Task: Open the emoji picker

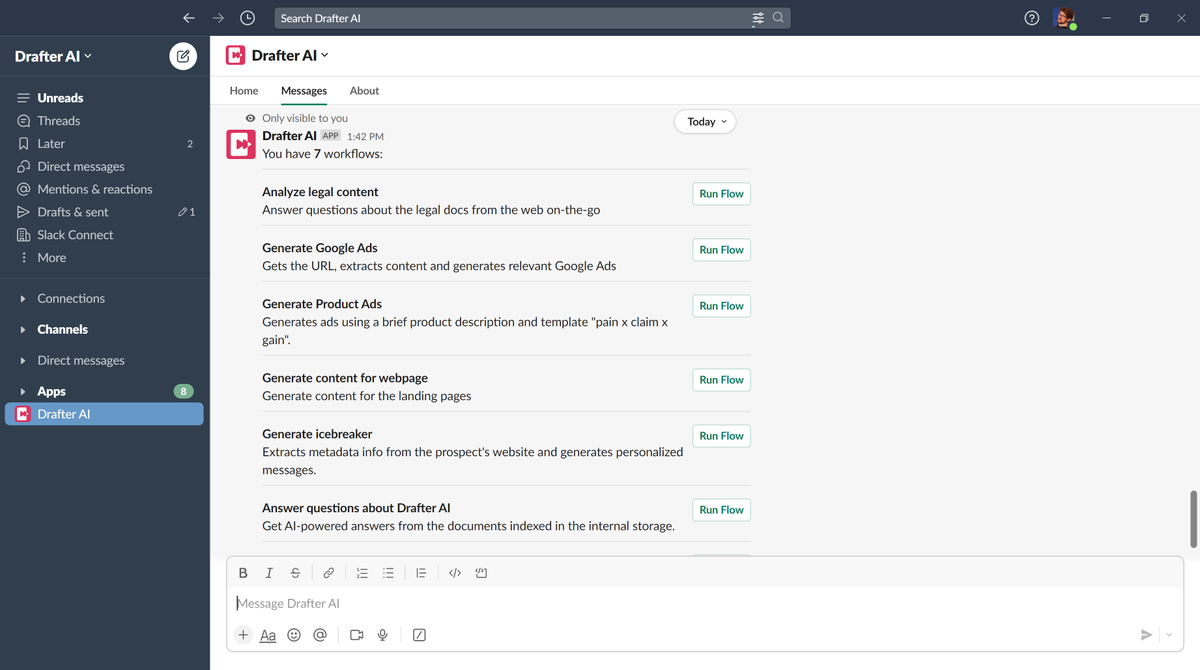Action: (294, 635)
